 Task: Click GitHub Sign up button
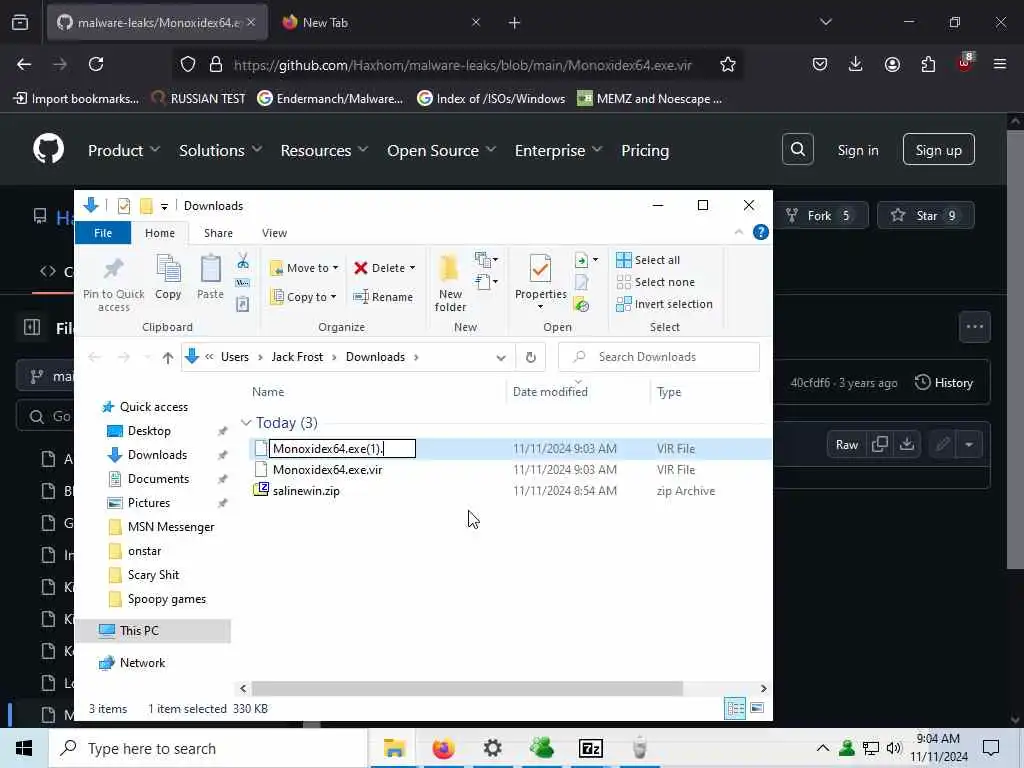(938, 150)
